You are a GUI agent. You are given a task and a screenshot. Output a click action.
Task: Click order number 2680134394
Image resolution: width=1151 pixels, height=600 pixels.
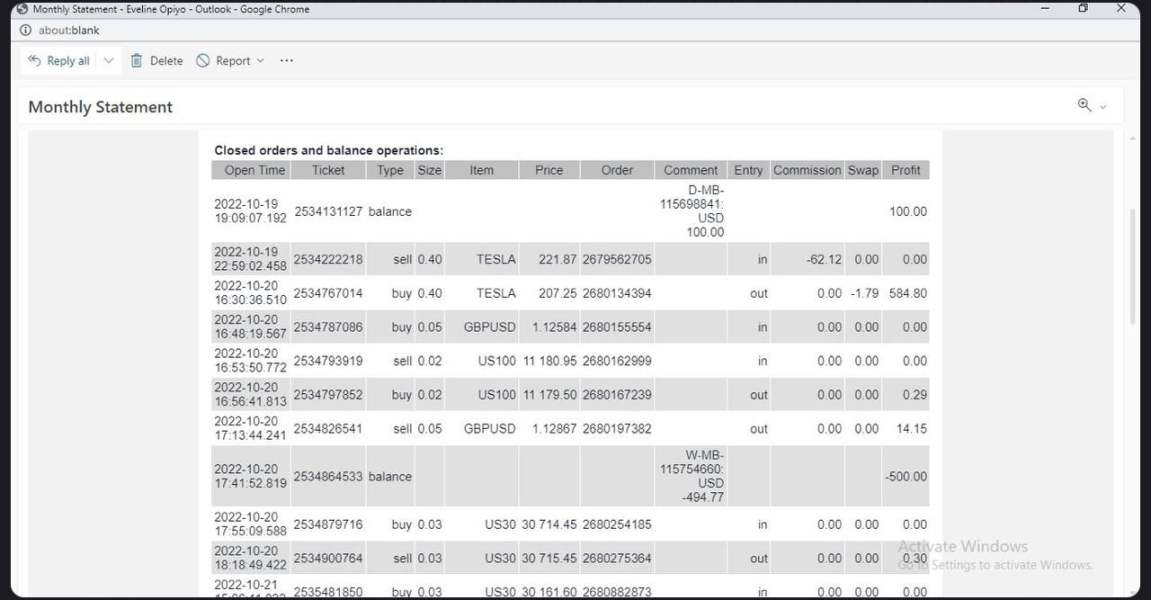(617, 293)
